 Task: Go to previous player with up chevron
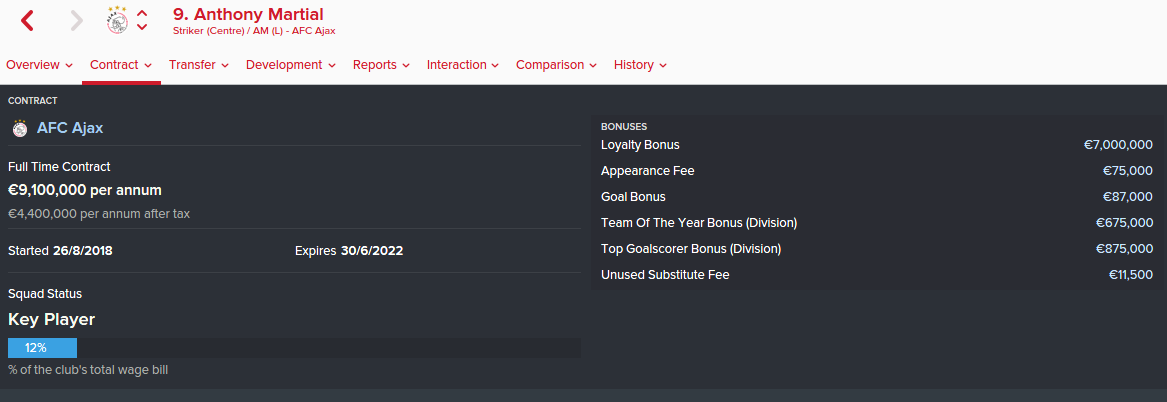[x=142, y=13]
